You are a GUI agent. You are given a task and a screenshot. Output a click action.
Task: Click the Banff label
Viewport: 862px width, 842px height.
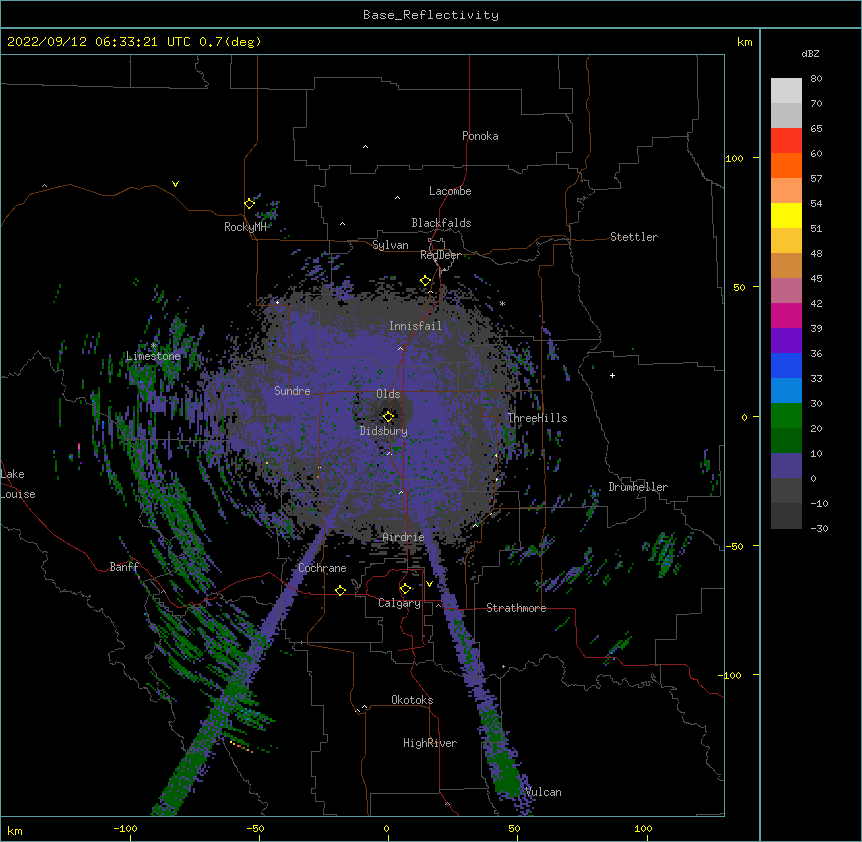point(124,567)
